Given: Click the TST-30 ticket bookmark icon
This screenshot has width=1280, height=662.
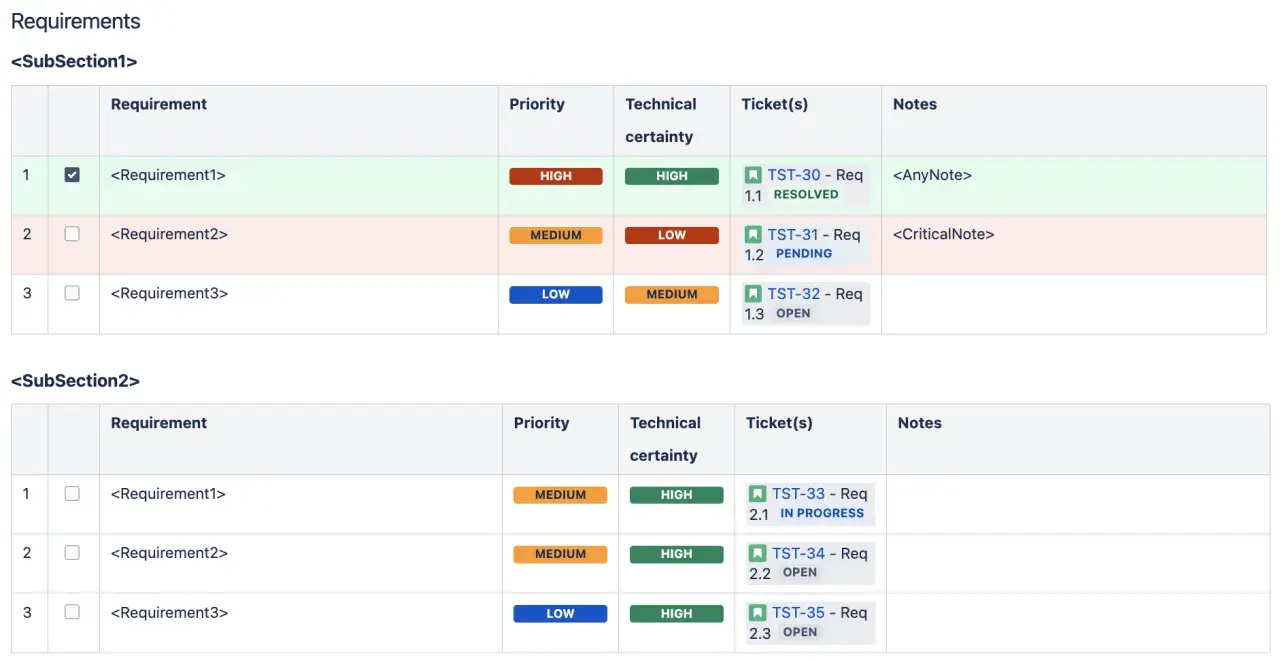Looking at the screenshot, I should point(753,175).
